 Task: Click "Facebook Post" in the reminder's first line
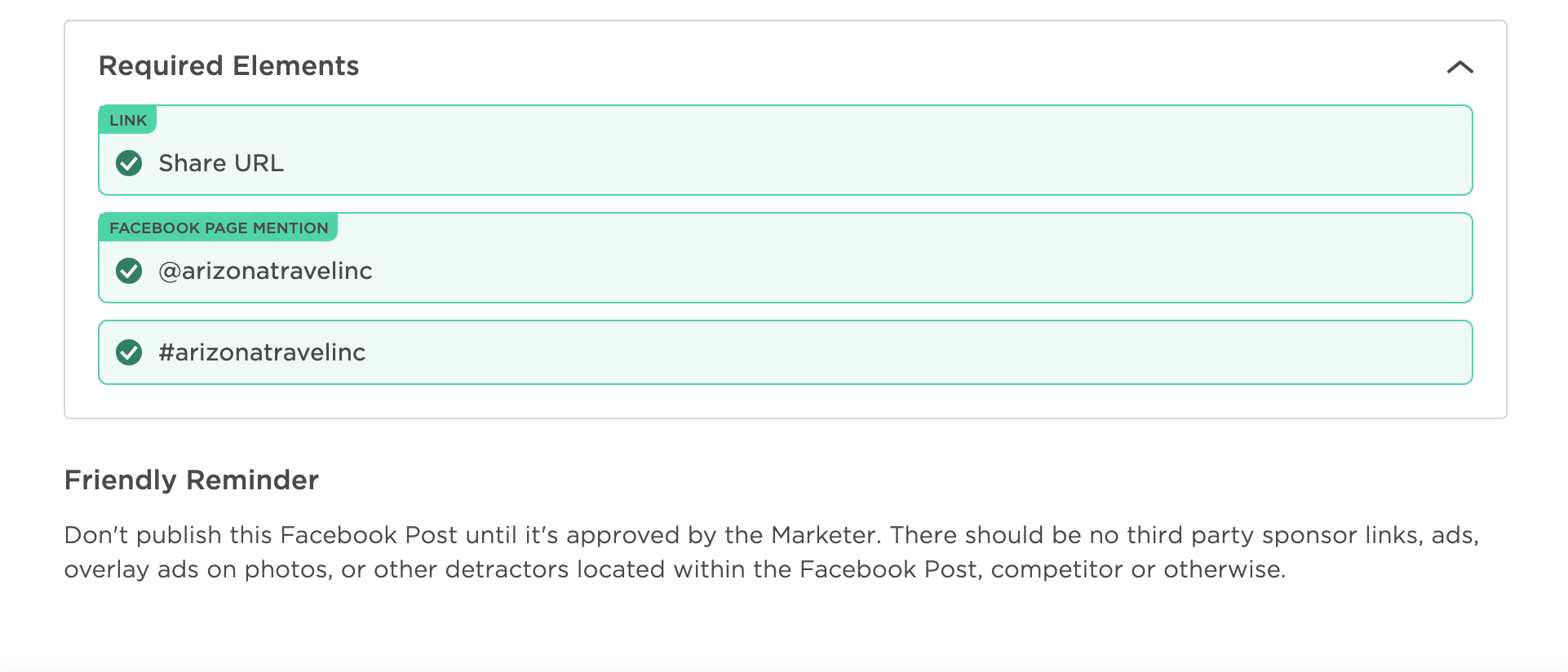click(x=369, y=535)
